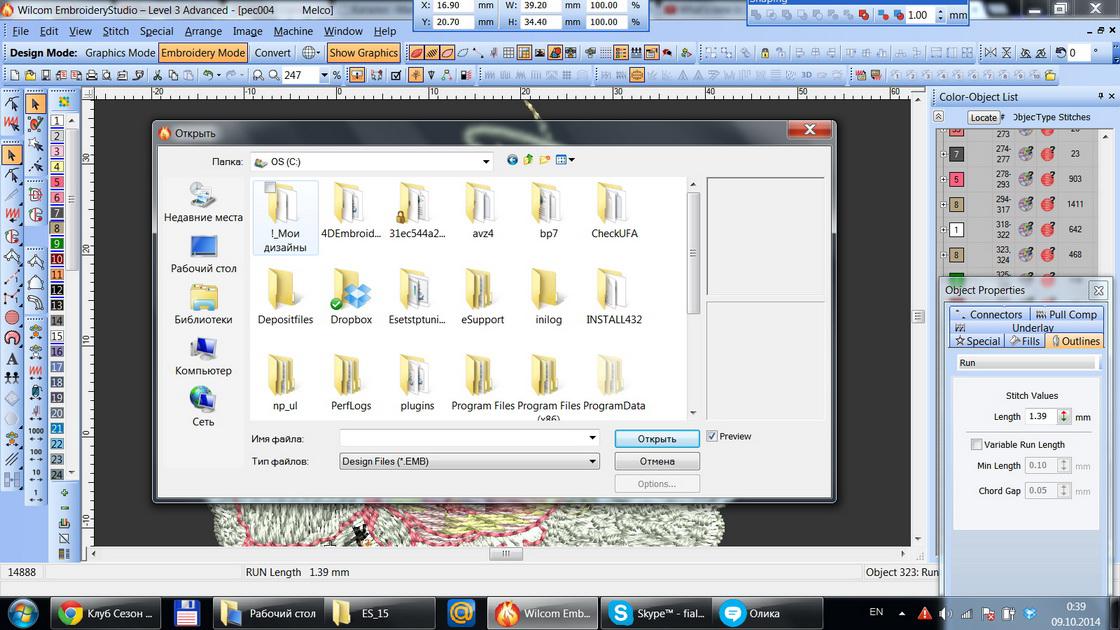
Task: Click the Skype taskbar button
Action: point(655,613)
